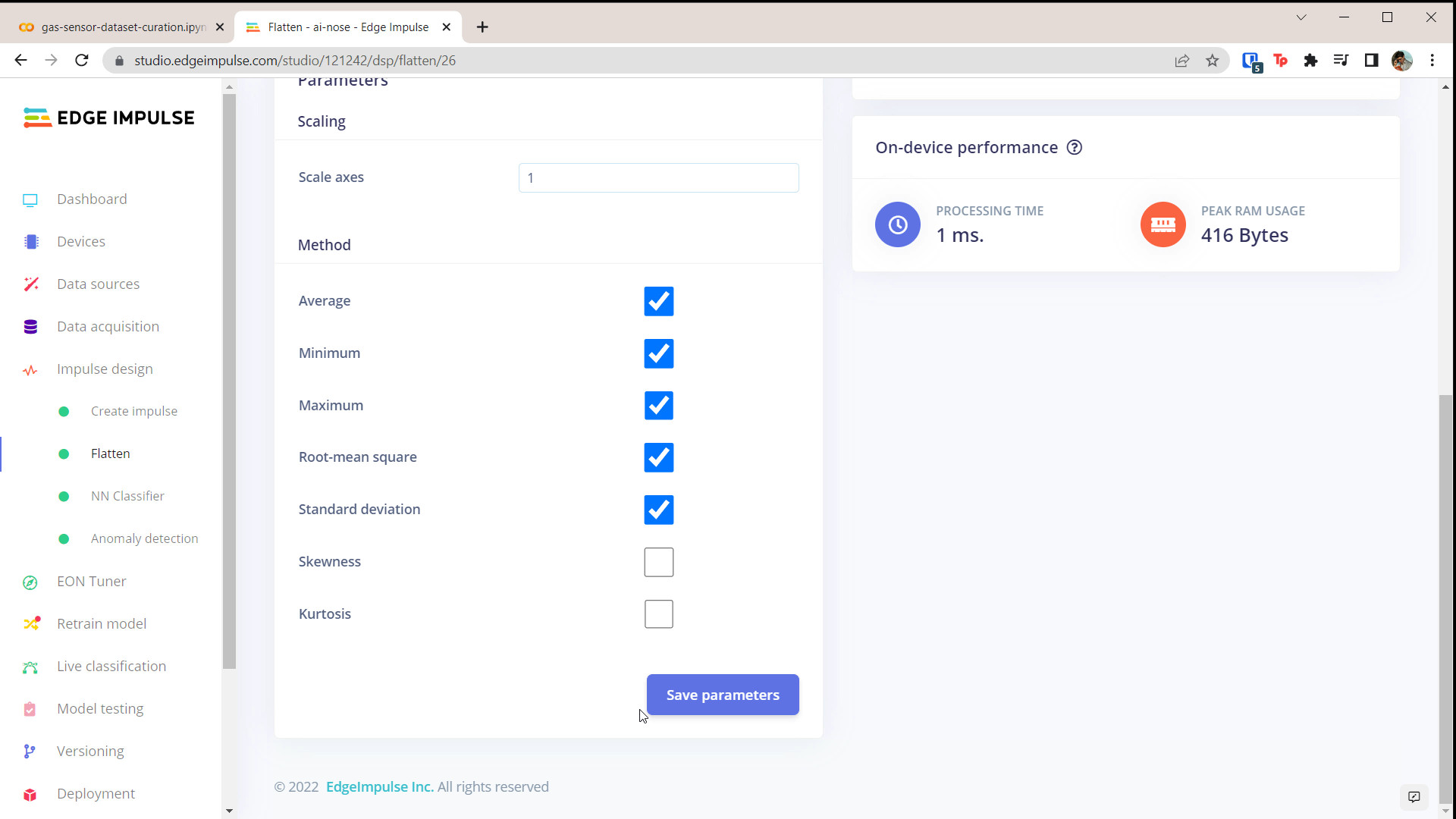
Task: Click the Data sources sidebar icon
Action: click(30, 284)
